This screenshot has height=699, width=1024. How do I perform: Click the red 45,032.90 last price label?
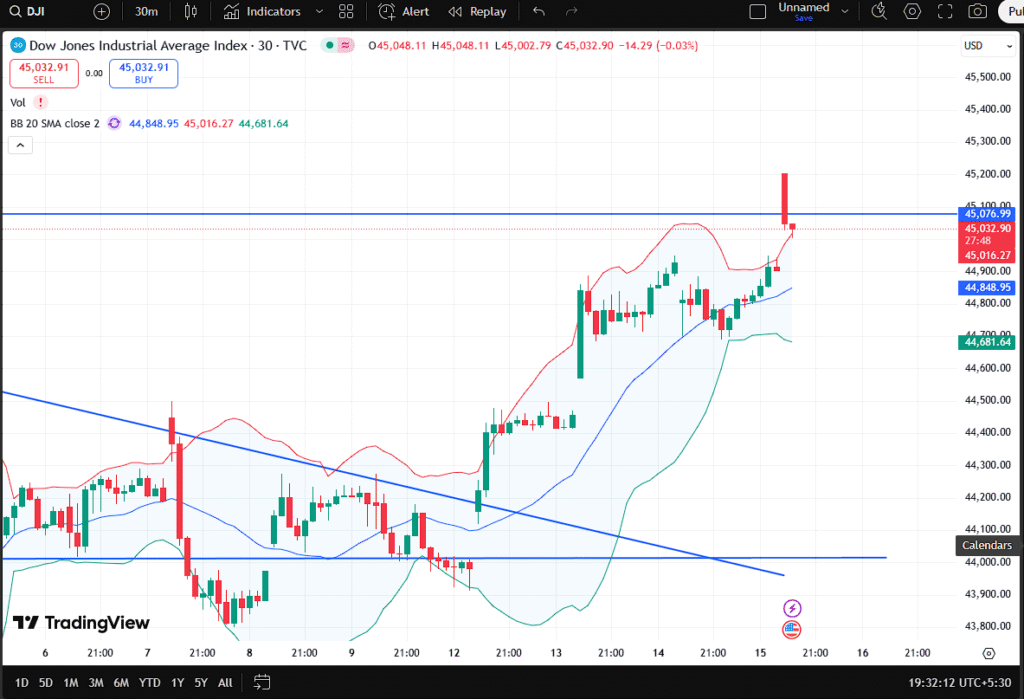point(987,229)
